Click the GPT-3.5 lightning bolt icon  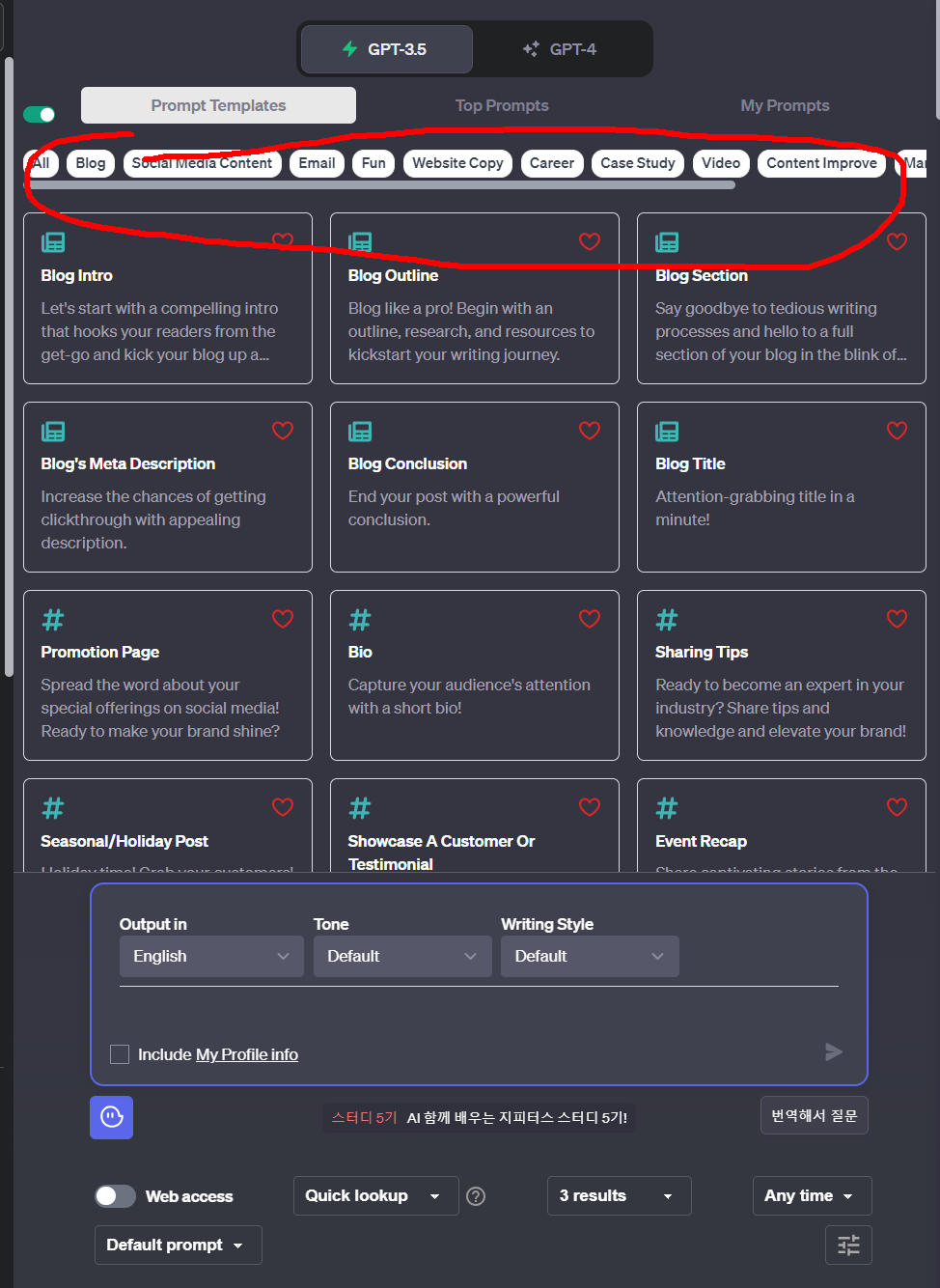[x=350, y=49]
